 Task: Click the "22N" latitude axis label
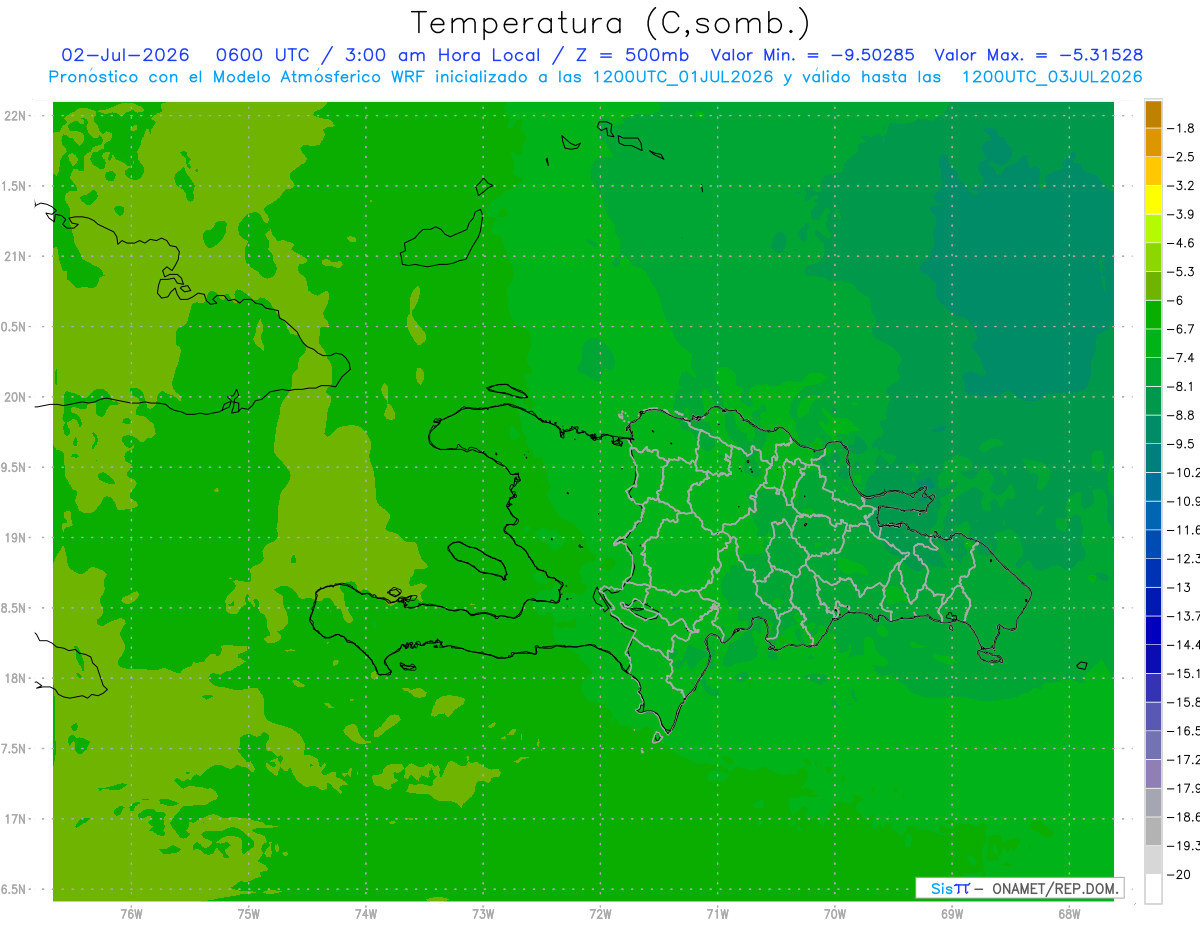click(x=16, y=116)
